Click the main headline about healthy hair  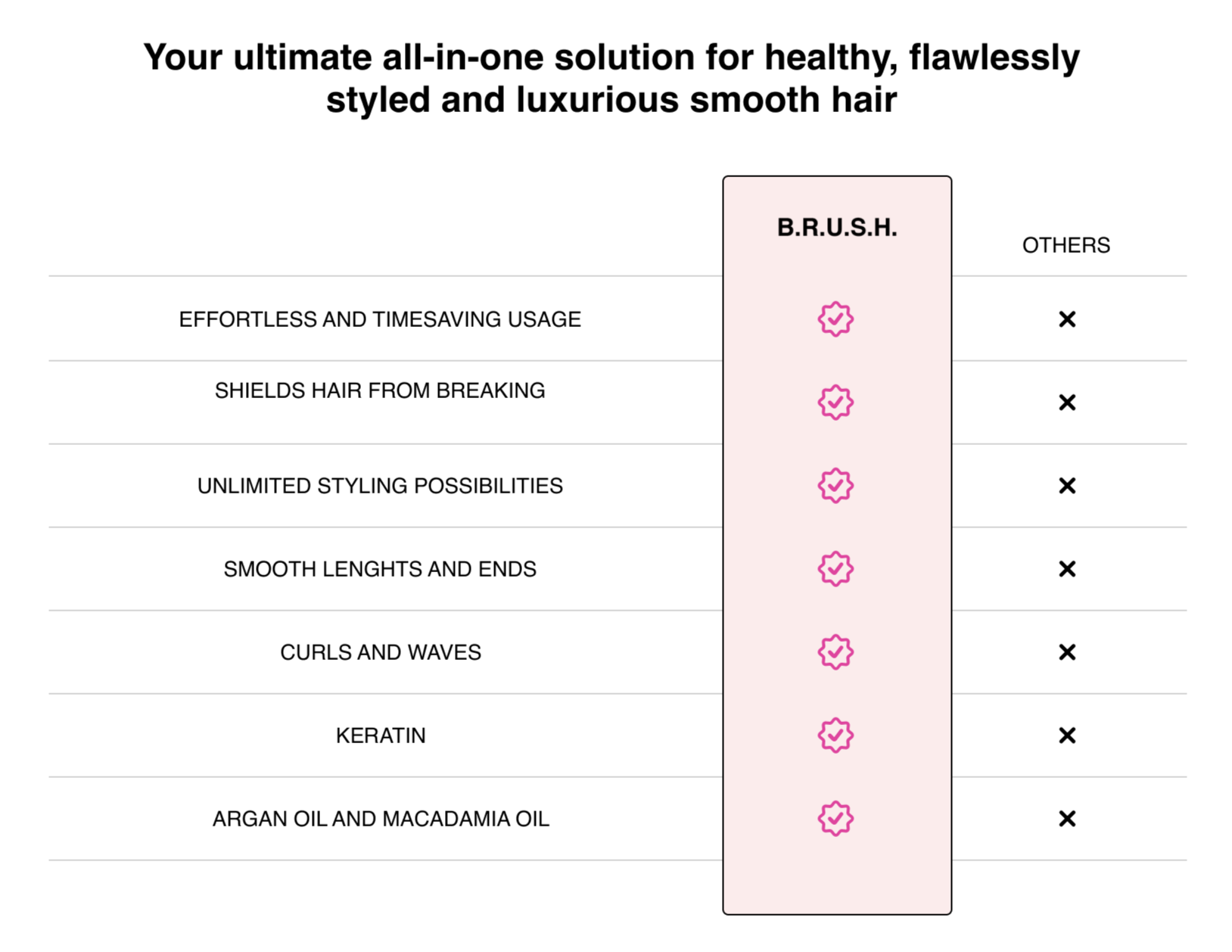(611, 78)
